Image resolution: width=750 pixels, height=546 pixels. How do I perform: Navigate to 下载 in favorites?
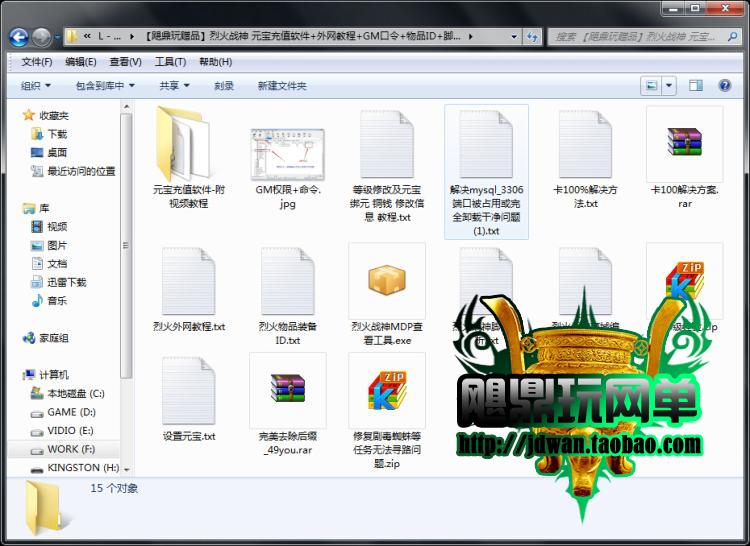[x=57, y=134]
